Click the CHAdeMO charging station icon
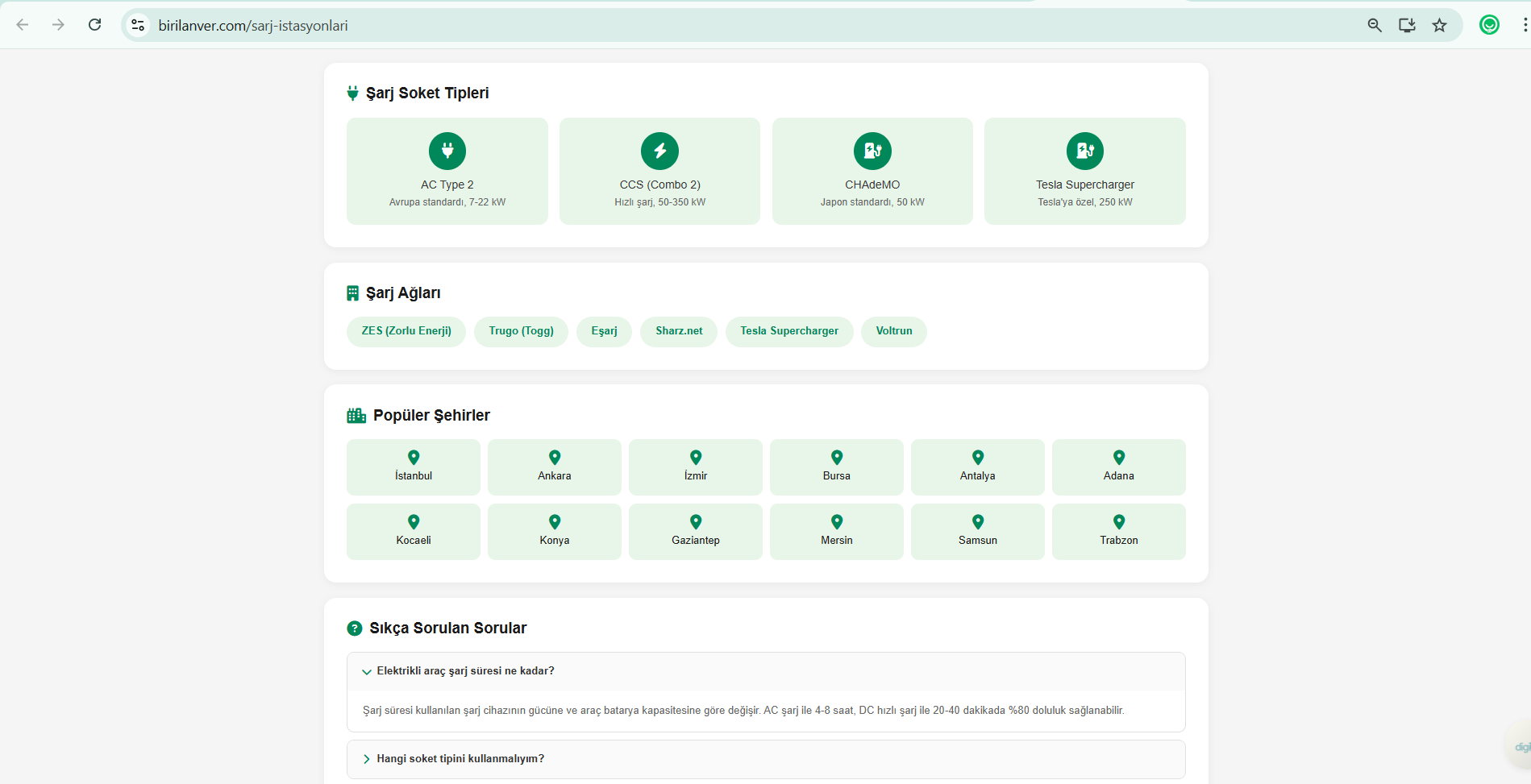Viewport: 1531px width, 784px height. click(x=872, y=151)
